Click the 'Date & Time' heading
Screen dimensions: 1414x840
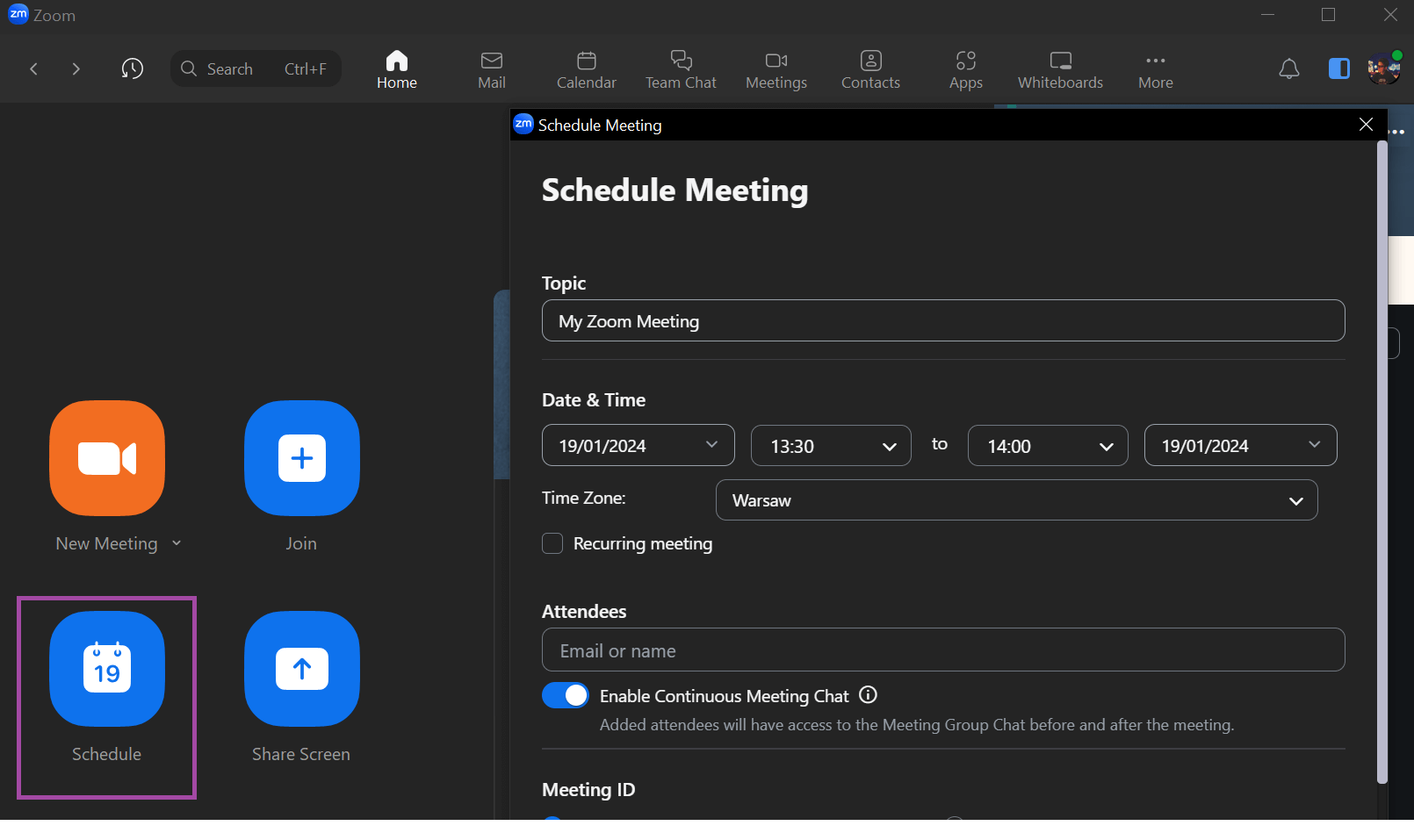tap(594, 399)
